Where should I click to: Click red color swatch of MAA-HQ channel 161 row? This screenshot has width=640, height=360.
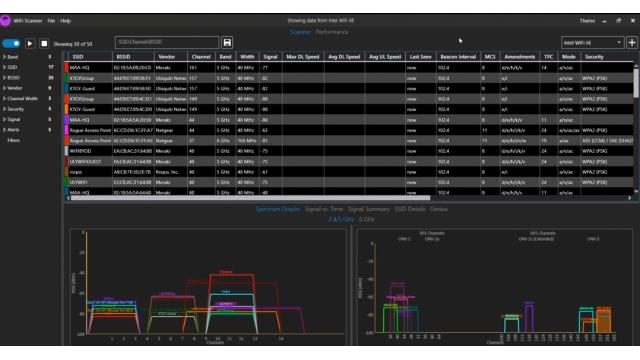point(67,68)
